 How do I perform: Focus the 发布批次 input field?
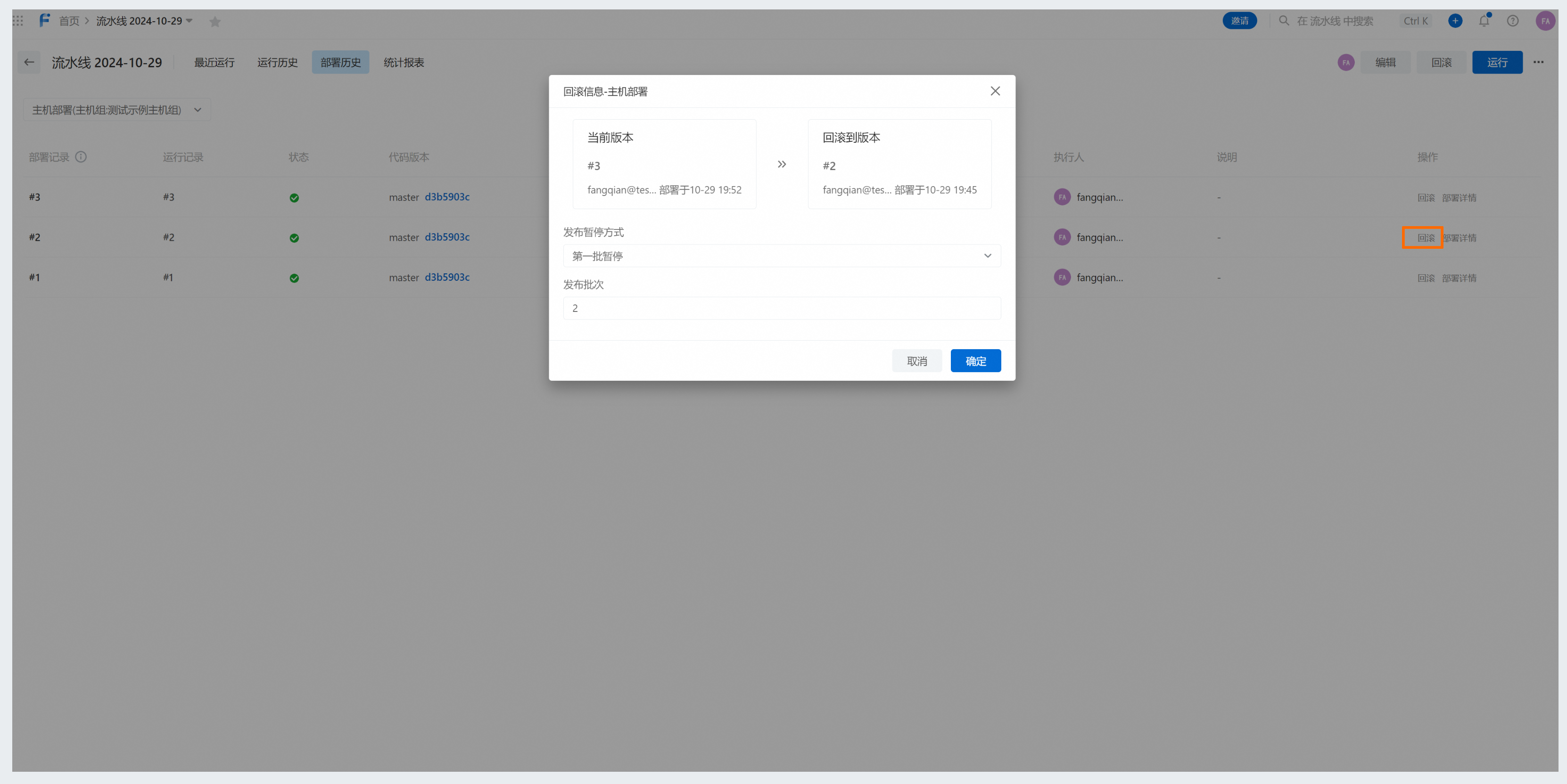pyautogui.click(x=782, y=308)
